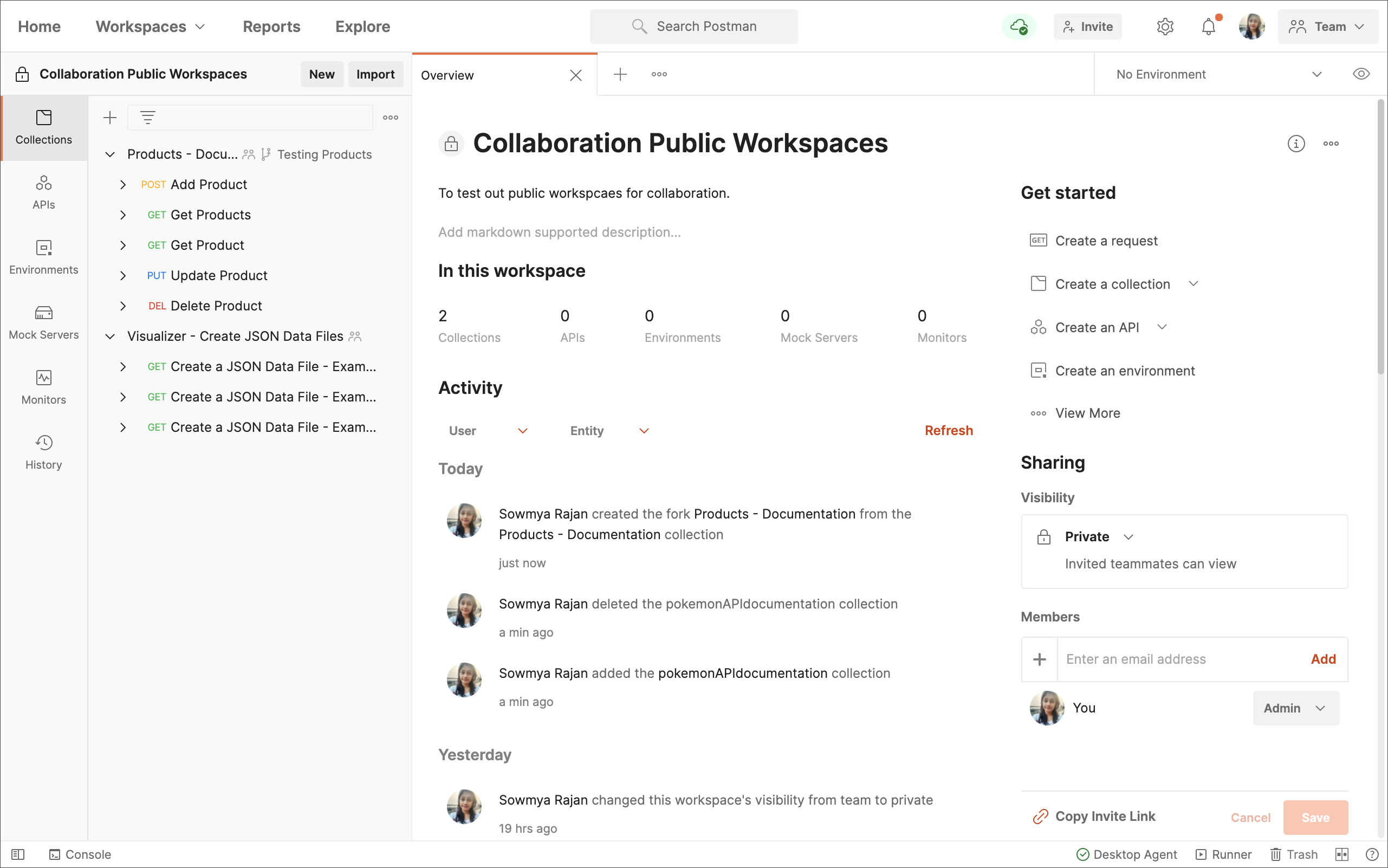1388x868 pixels.
Task: Click the fork icon on Products collection
Action: click(266, 154)
